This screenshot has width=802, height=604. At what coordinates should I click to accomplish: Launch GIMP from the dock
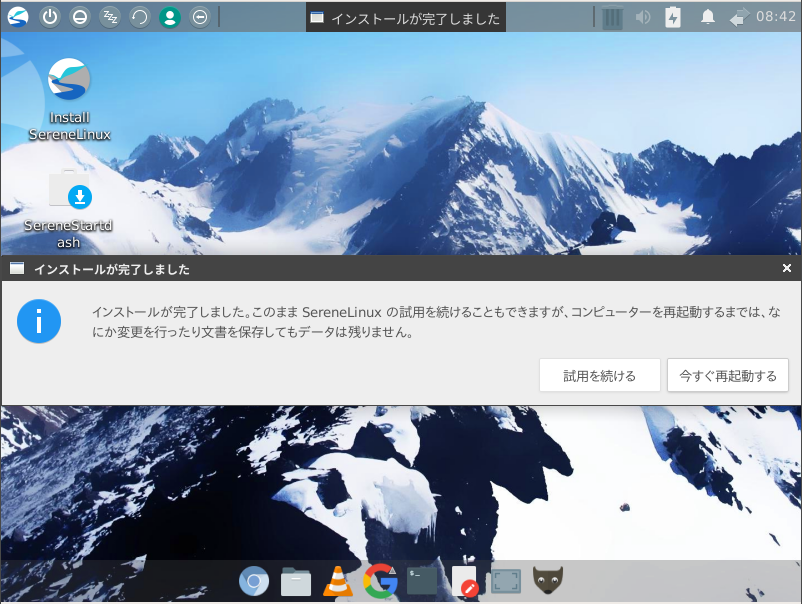click(x=548, y=580)
